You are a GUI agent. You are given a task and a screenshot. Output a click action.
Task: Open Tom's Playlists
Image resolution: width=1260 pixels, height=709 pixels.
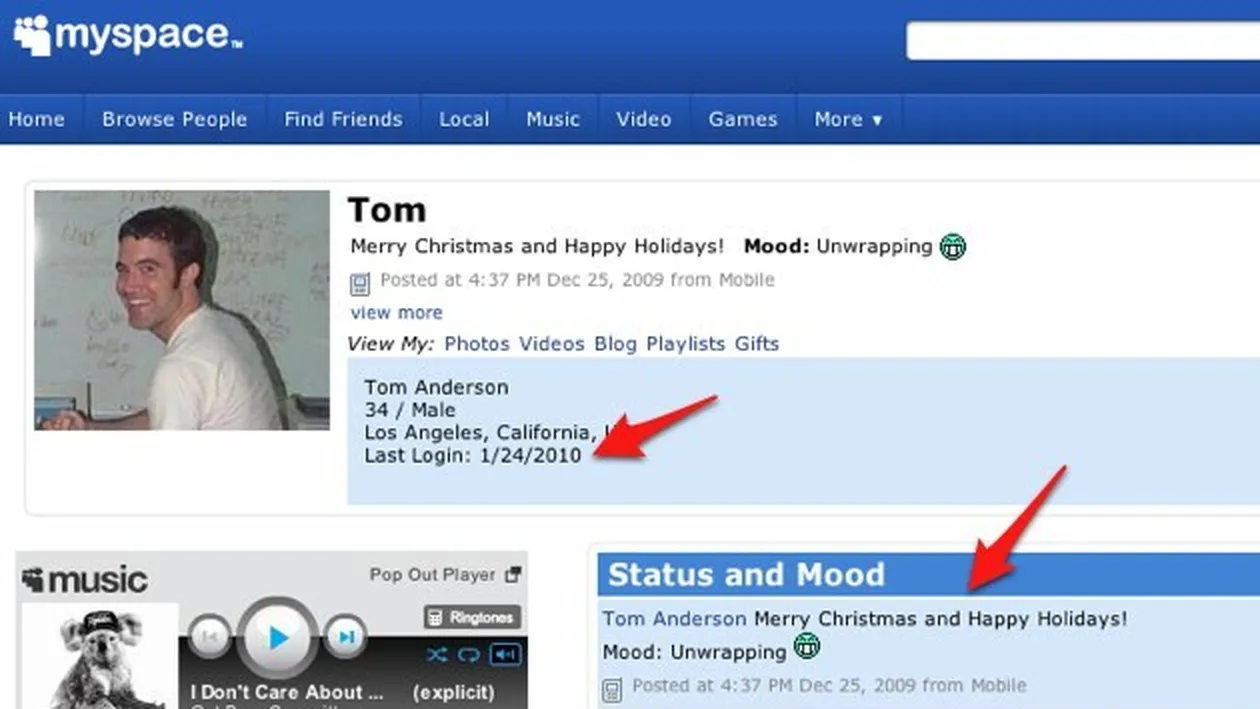pos(687,343)
